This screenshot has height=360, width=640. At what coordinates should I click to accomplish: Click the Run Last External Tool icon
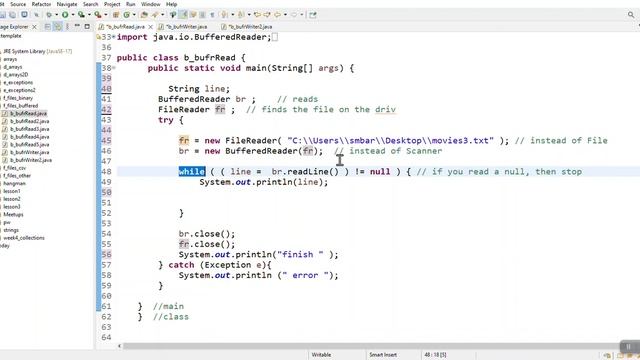pos(98,15)
